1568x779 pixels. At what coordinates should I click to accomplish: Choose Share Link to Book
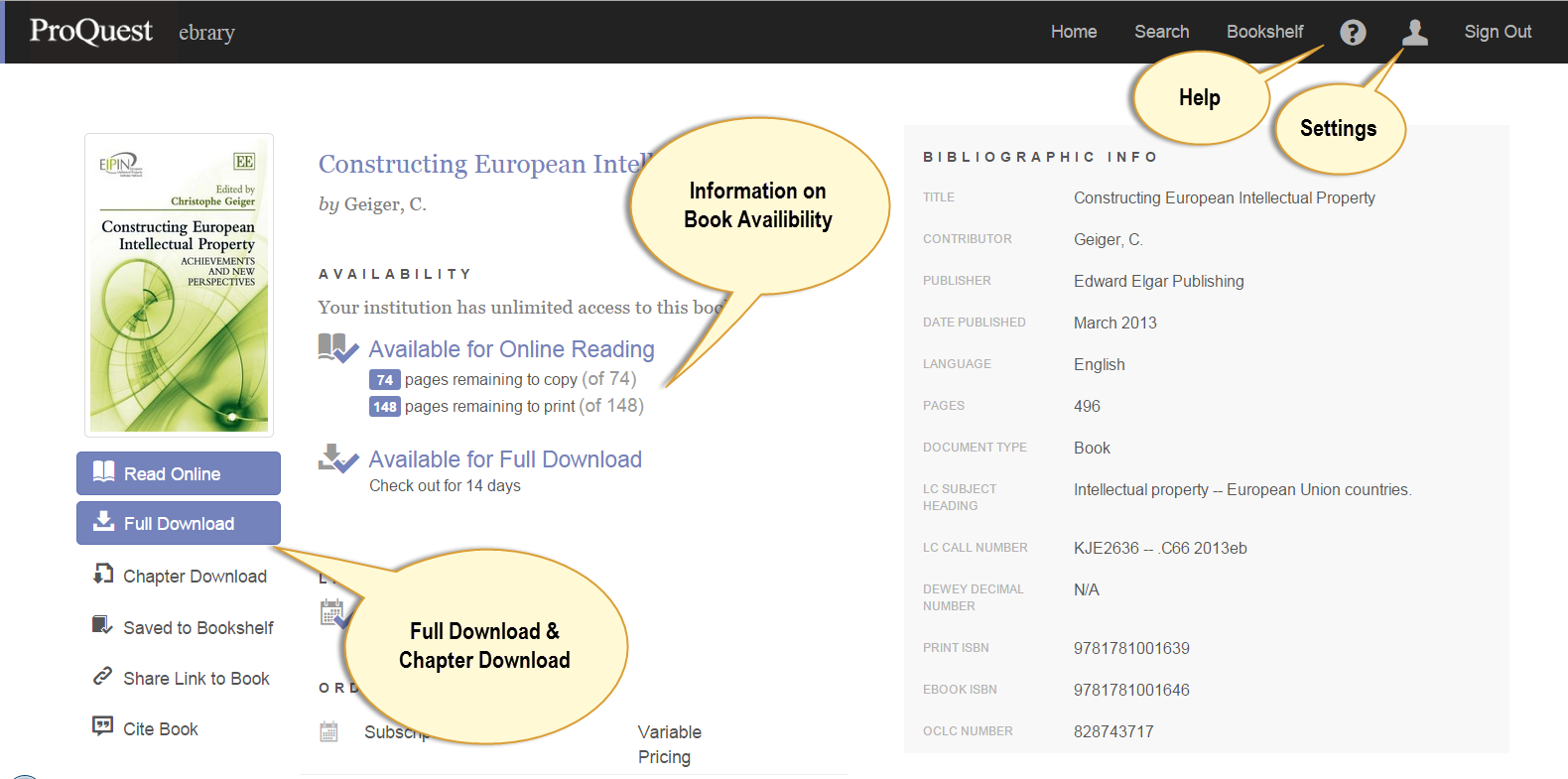196,679
